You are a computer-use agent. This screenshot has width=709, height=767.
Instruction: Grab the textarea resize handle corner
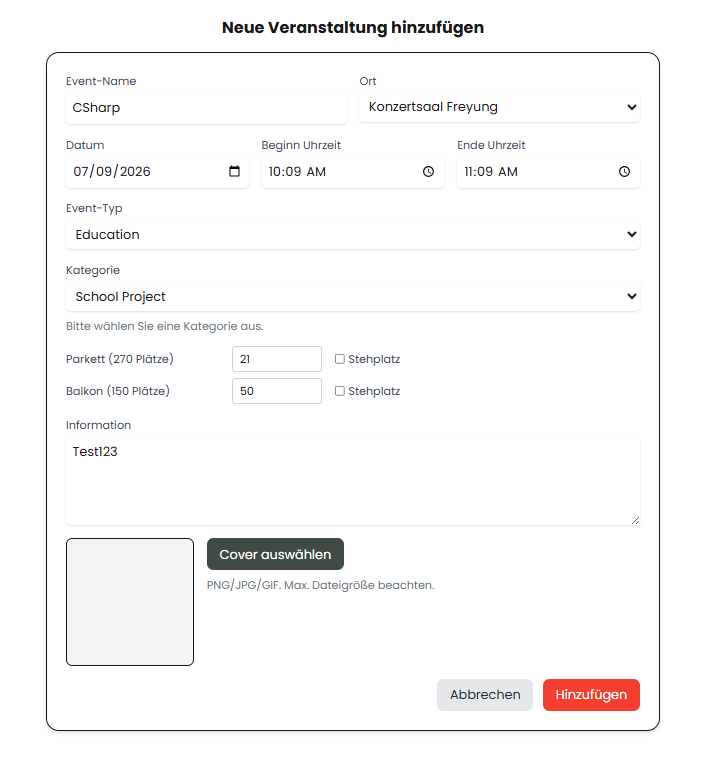(635, 520)
